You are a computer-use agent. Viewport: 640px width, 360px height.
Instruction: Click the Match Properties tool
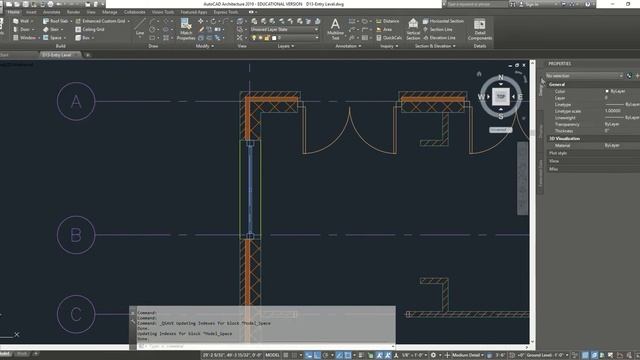186,29
